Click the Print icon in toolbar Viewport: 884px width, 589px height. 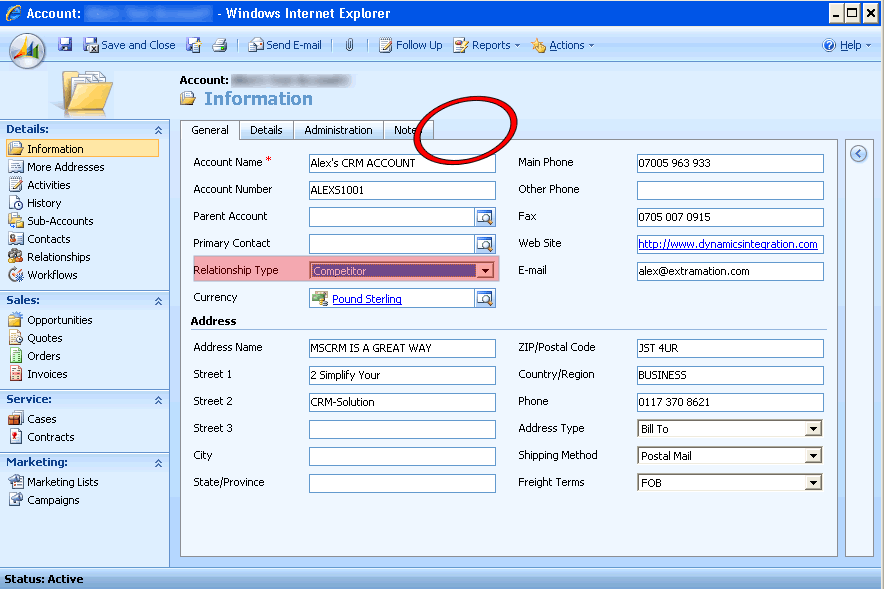coord(220,45)
